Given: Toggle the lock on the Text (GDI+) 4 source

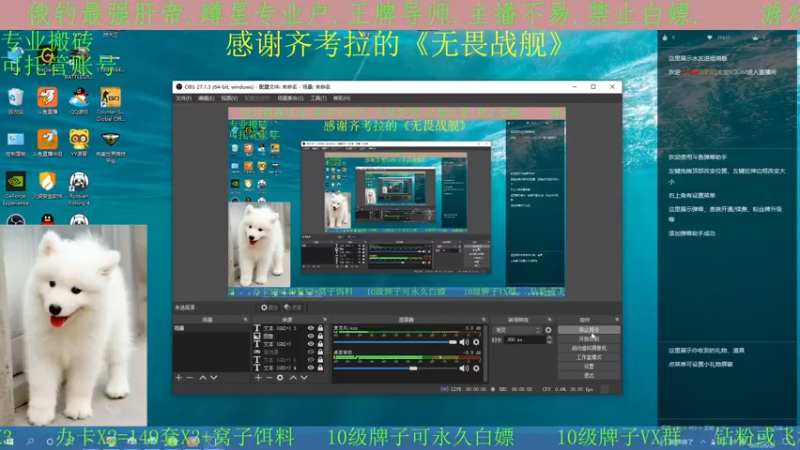Looking at the screenshot, I should pyautogui.click(x=320, y=367).
